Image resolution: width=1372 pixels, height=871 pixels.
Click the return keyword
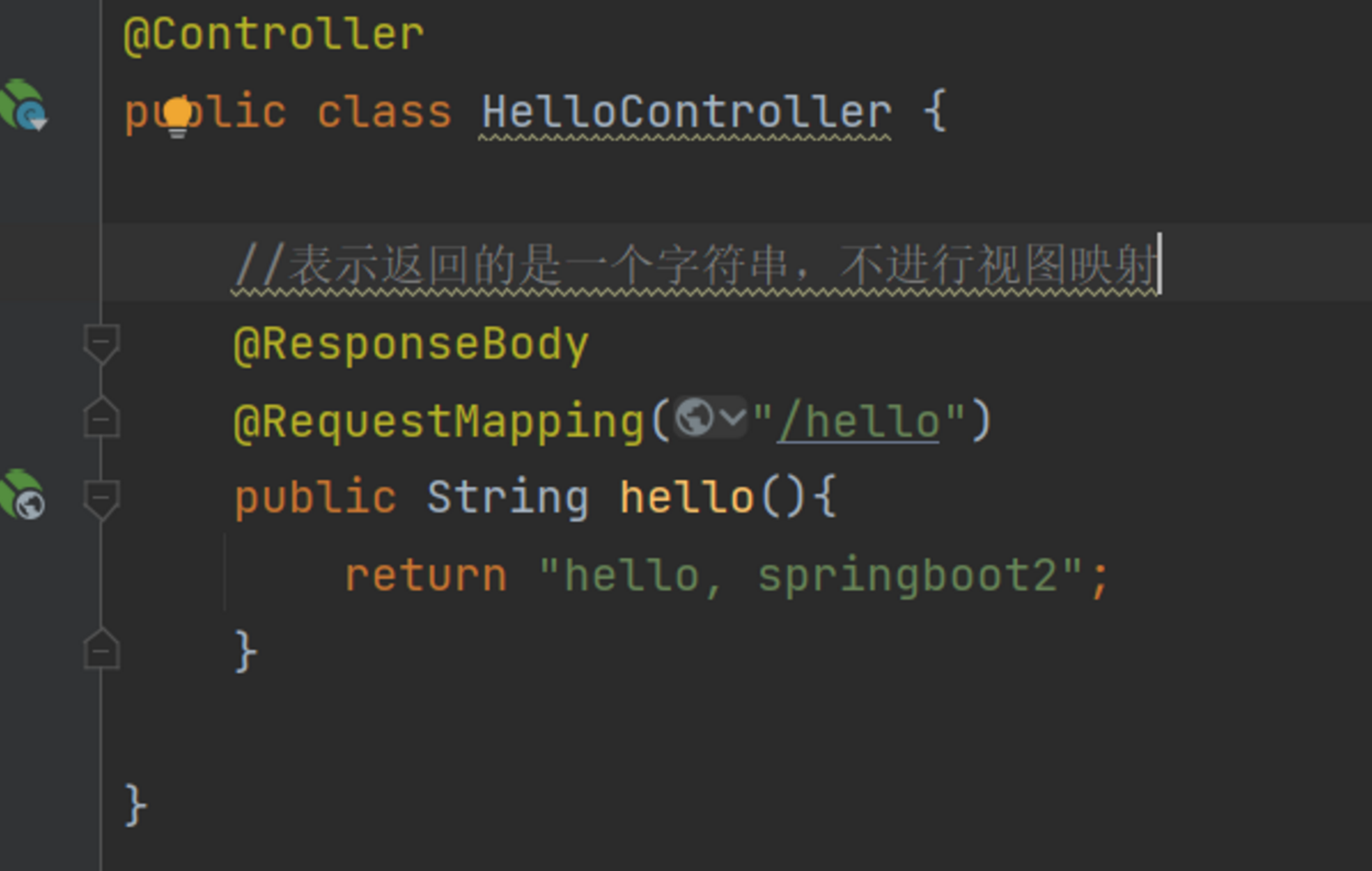click(x=426, y=577)
